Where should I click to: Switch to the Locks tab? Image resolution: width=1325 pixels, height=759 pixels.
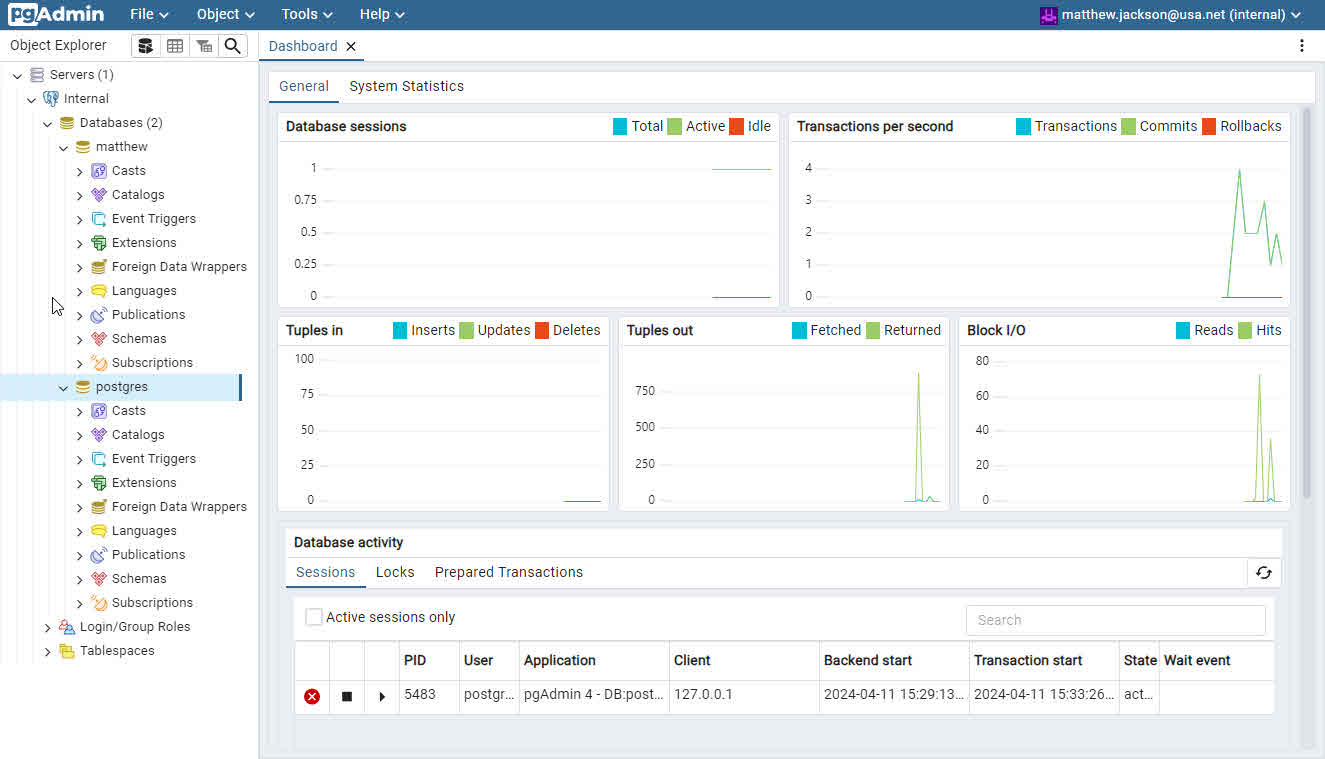coord(395,572)
